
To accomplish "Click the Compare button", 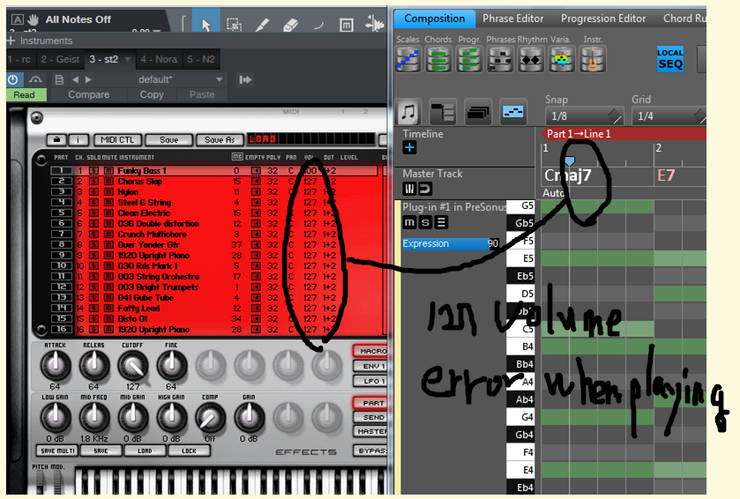I will pos(89,95).
